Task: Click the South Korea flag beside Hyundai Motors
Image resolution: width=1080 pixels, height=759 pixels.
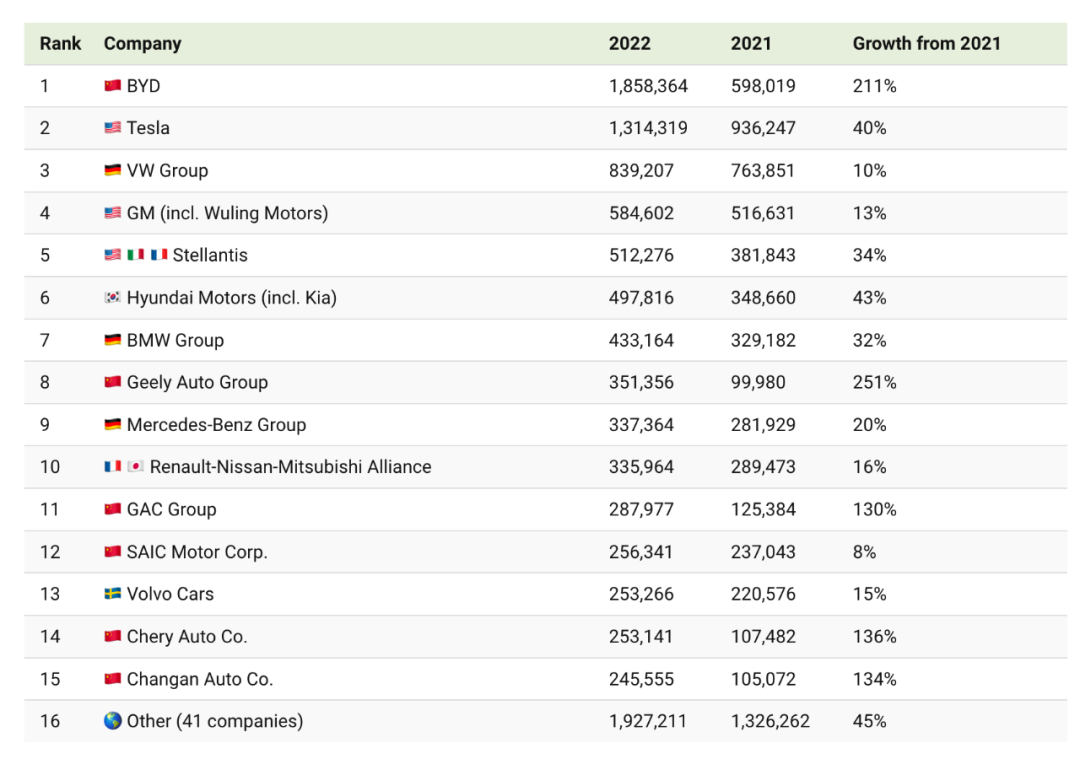Action: click(x=113, y=298)
